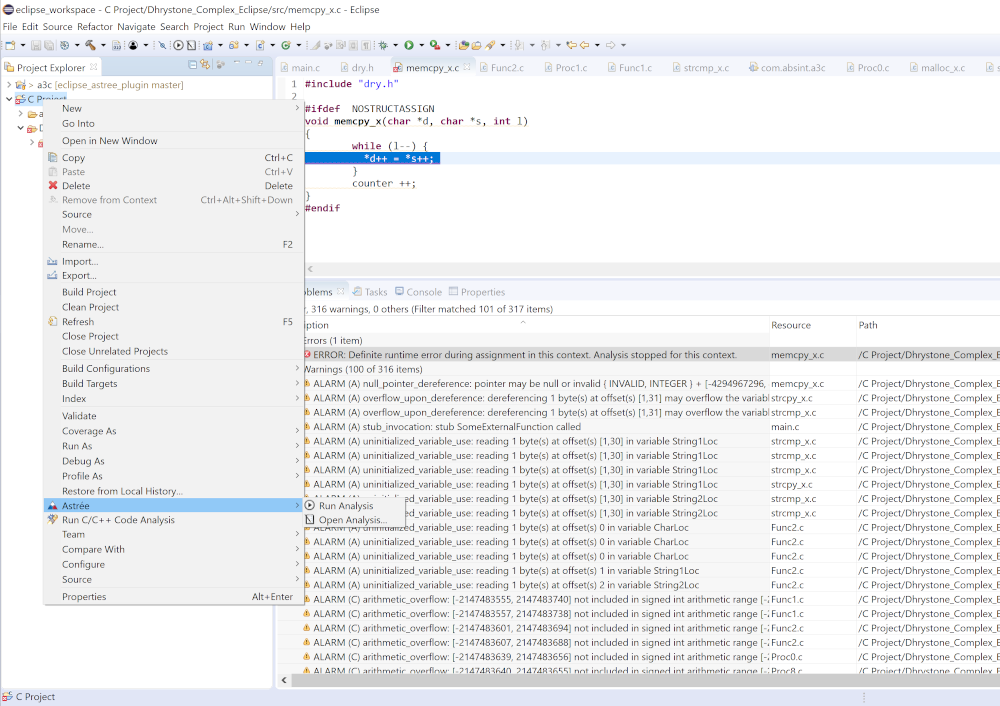This screenshot has width=1000, height=706.
Task: Click the New wizard toolbar icon
Action: click(x=10, y=45)
